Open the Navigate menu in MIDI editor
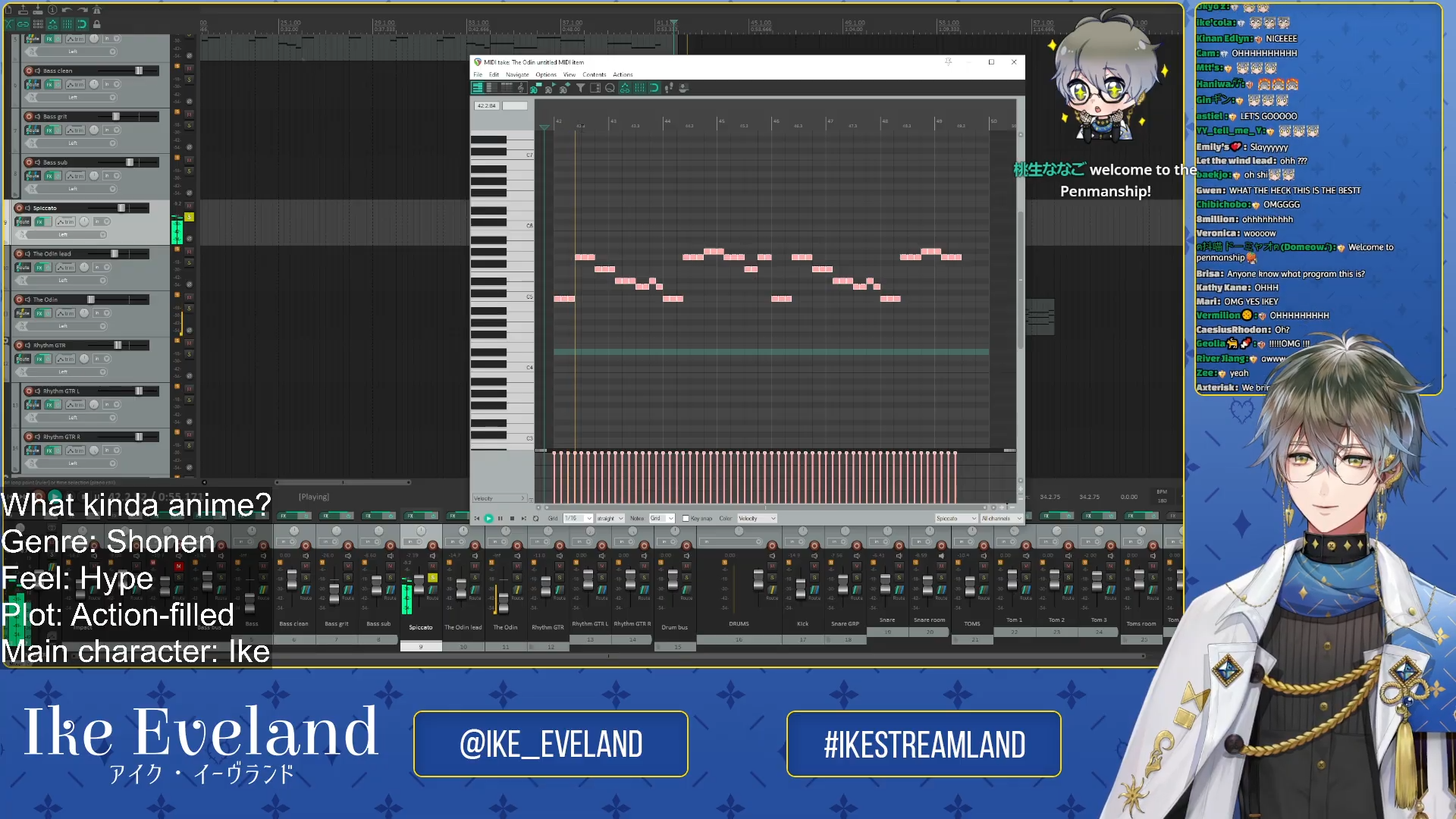 point(517,74)
